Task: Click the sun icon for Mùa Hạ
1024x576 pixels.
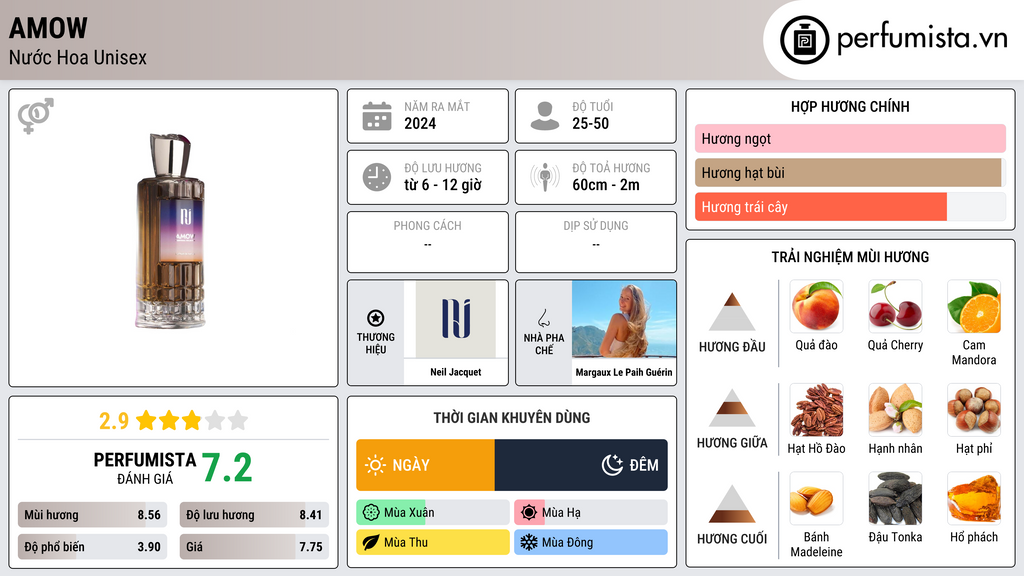Action: [529, 512]
